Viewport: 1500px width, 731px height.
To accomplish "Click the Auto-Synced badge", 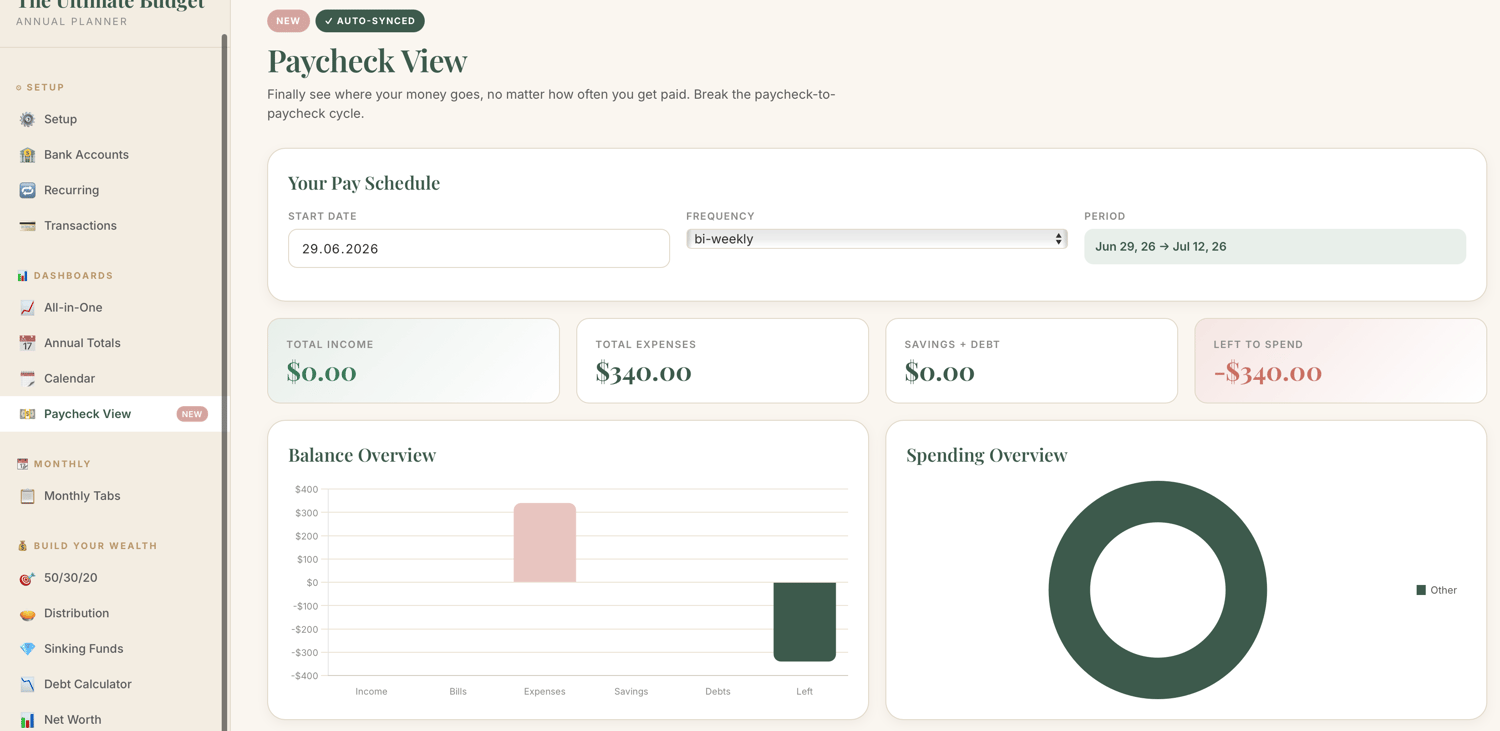I will click(370, 21).
